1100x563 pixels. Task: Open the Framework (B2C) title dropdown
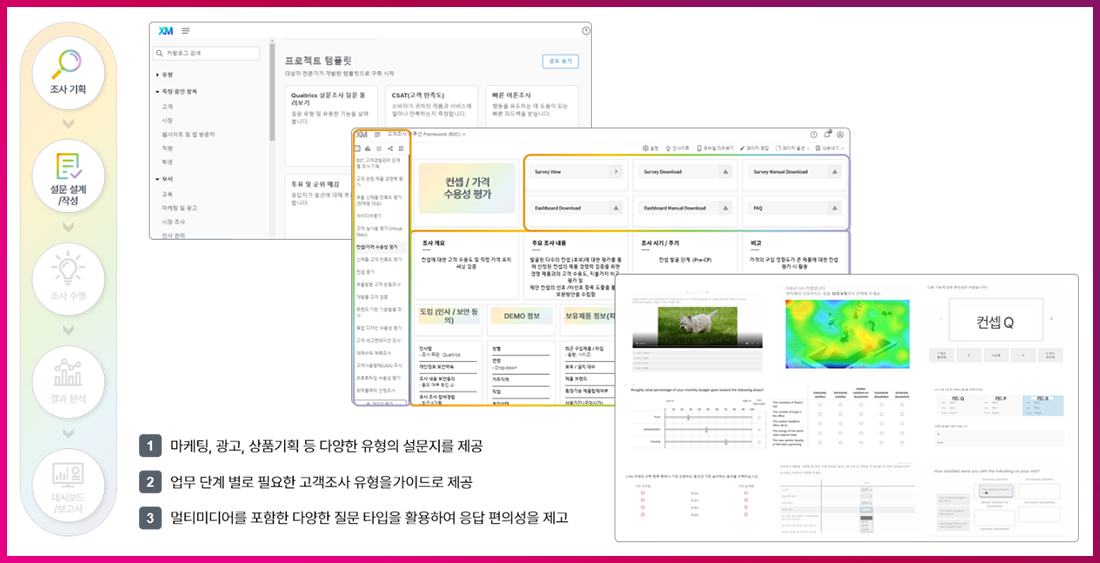[465, 133]
